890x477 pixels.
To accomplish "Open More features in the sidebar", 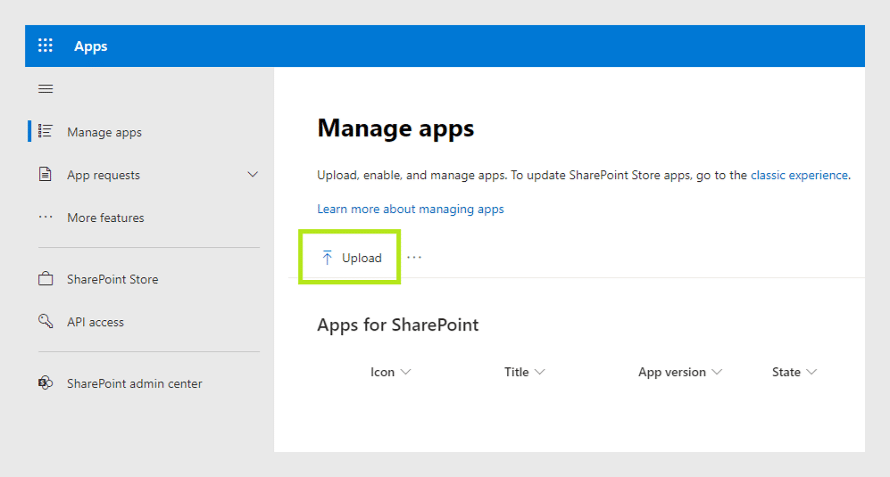I will tap(106, 217).
